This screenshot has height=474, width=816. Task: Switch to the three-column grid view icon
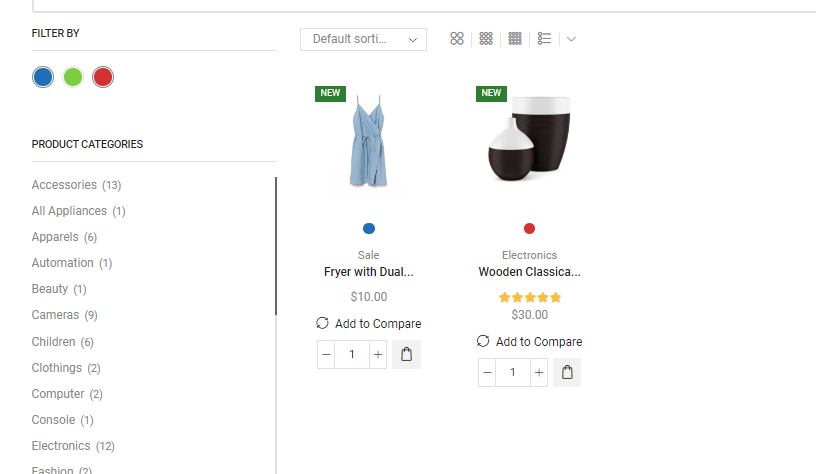pyautogui.click(x=486, y=39)
